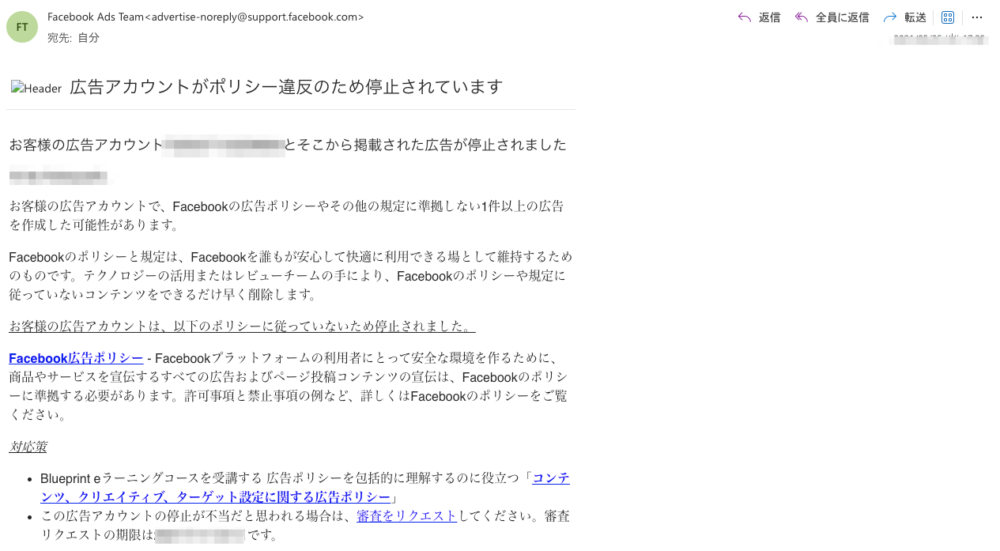Click the blurred received date at top right

939,40
